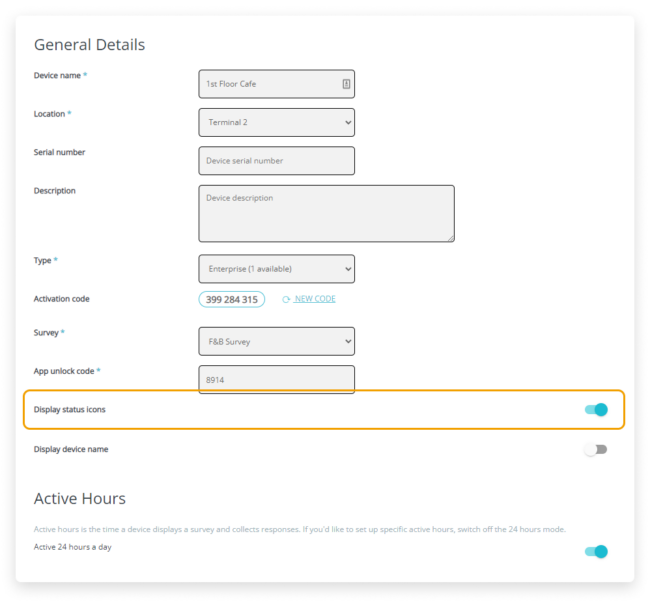Click the Location label
650x603 pixels.
point(49,114)
